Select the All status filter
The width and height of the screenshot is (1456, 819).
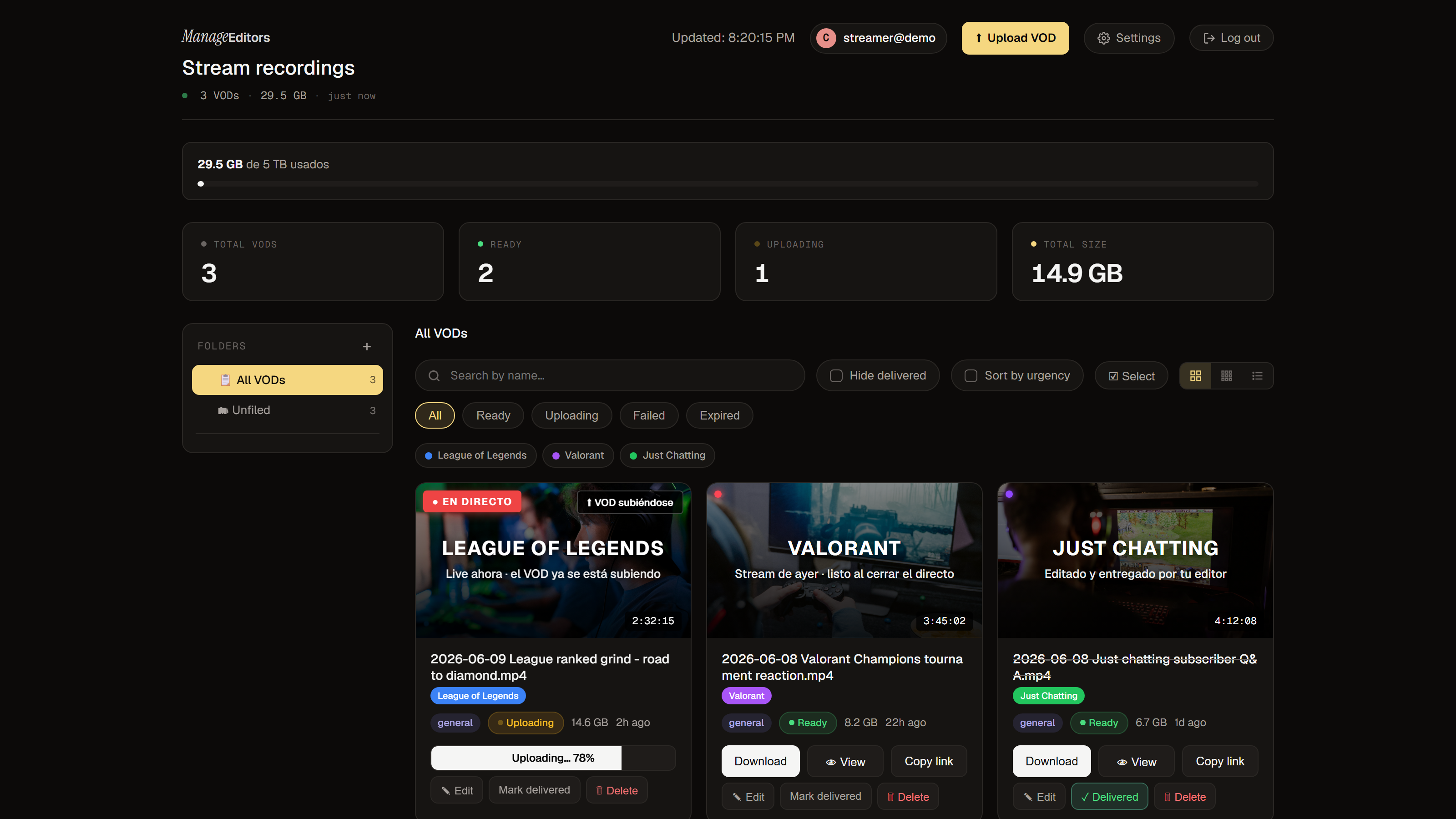tap(435, 415)
